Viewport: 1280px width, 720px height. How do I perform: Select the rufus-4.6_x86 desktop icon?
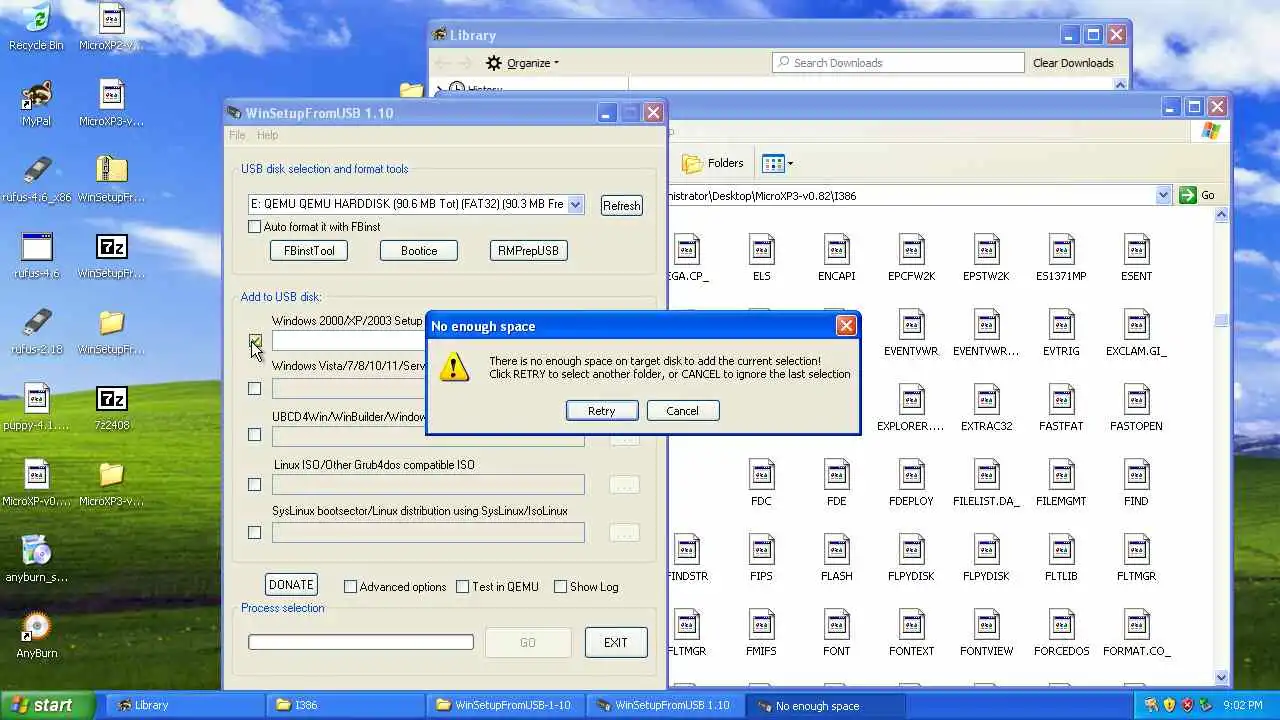pyautogui.click(x=36, y=178)
